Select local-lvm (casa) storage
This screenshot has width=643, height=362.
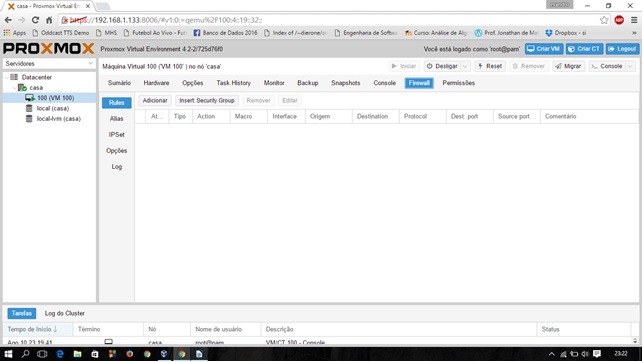(x=58, y=119)
